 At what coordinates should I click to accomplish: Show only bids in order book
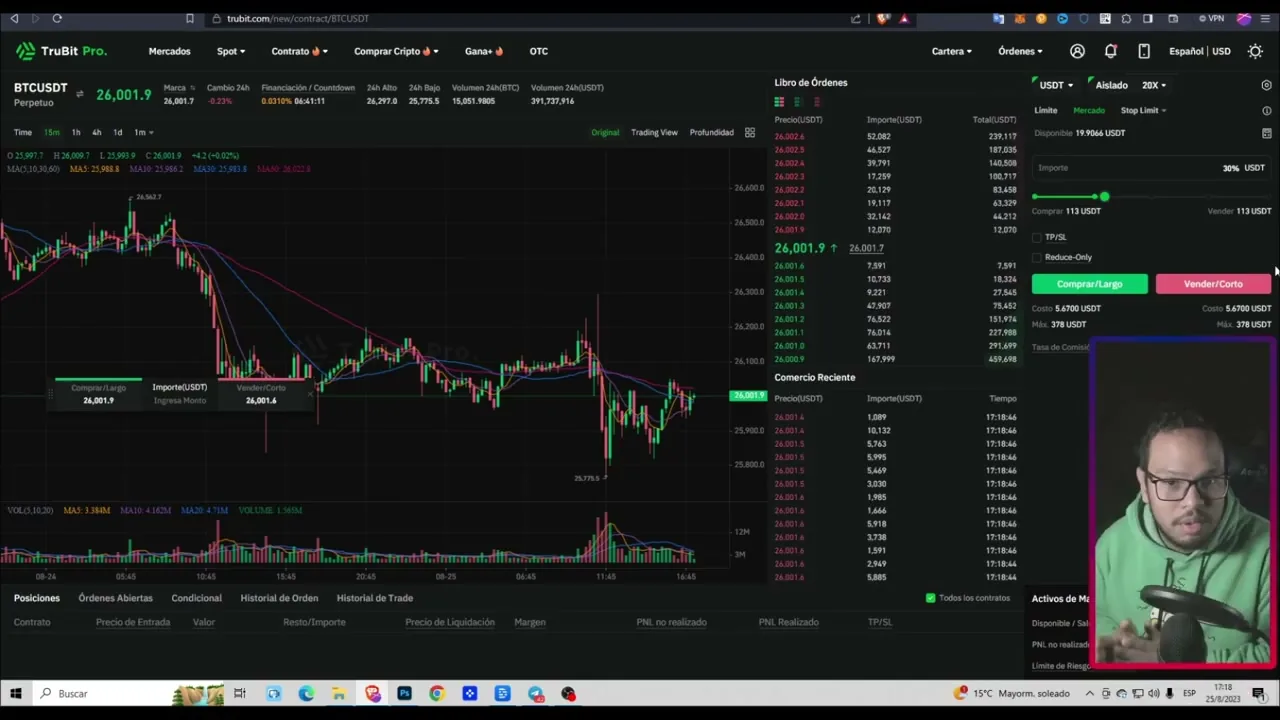click(798, 102)
